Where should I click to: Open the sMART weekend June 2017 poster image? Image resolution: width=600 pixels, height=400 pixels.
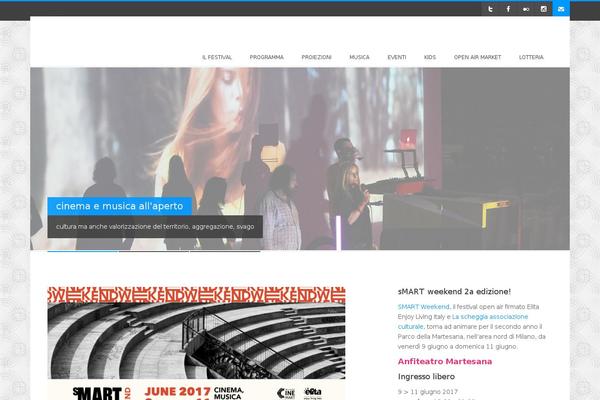tap(196, 343)
